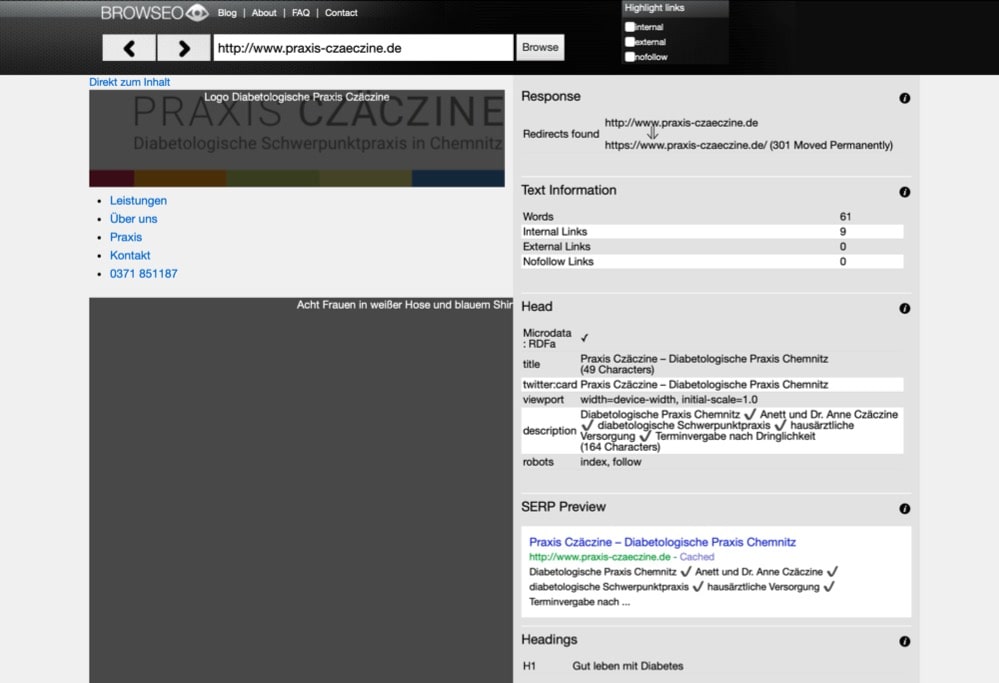999x683 pixels.
Task: Click the BROWSEO eye logo
Action: click(155, 13)
